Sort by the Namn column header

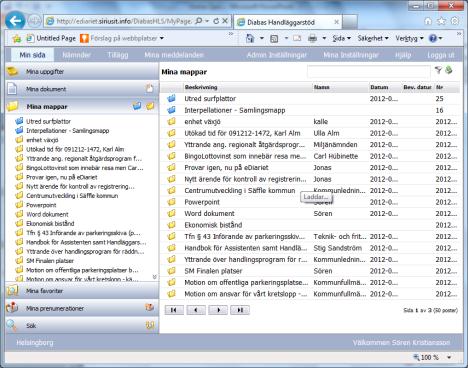pos(322,87)
